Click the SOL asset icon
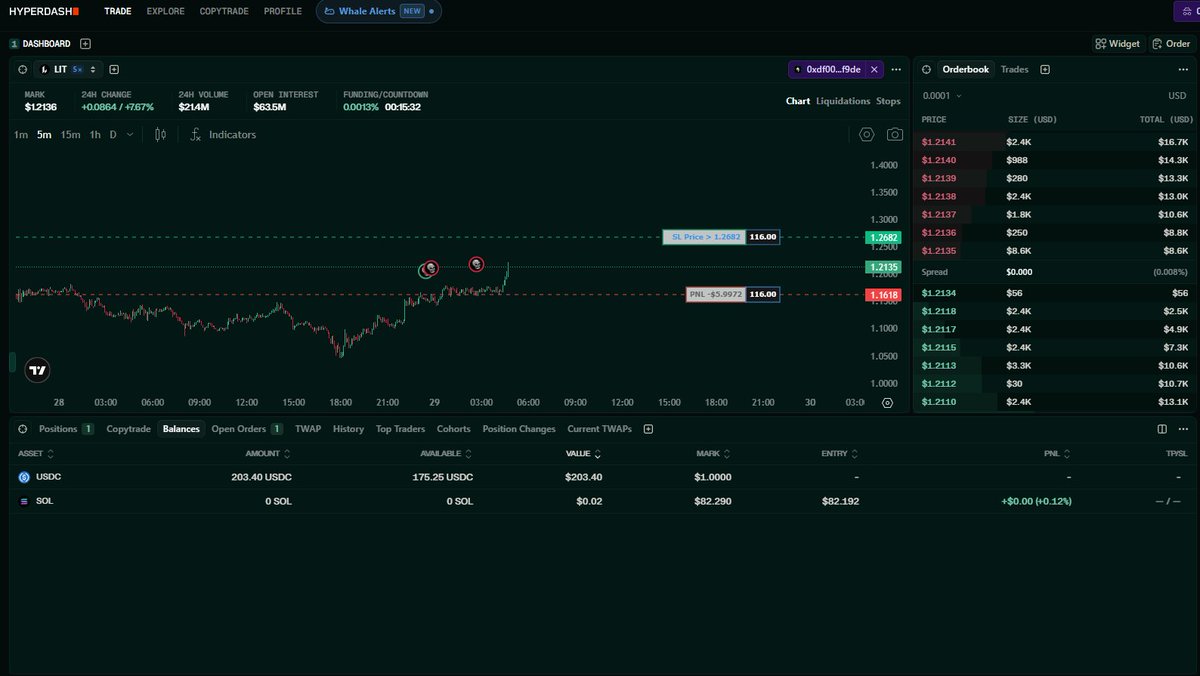The width and height of the screenshot is (1200, 676). [x=24, y=501]
